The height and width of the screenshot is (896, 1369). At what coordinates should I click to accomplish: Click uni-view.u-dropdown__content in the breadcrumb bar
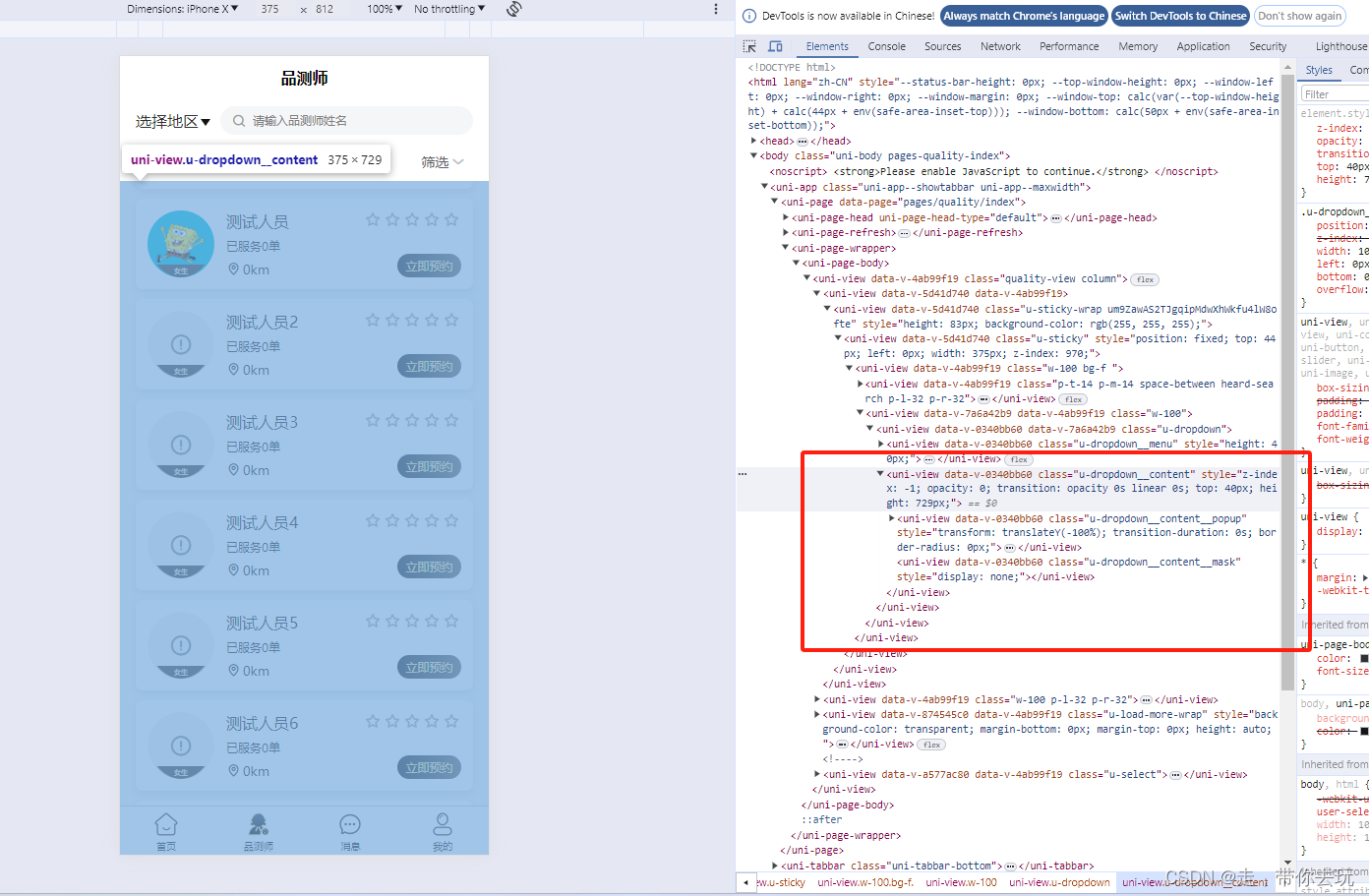coord(1193,883)
